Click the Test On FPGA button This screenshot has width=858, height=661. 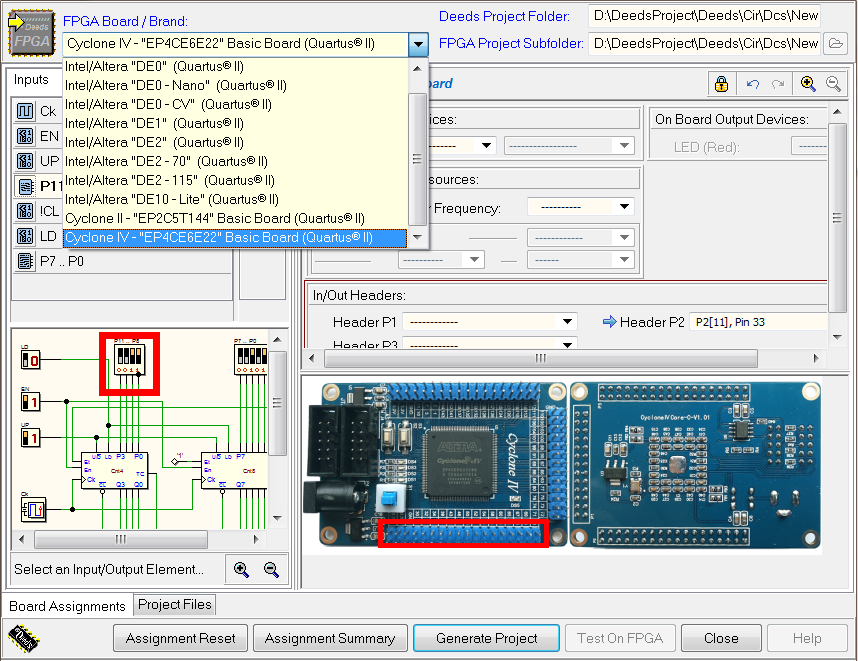coord(620,638)
